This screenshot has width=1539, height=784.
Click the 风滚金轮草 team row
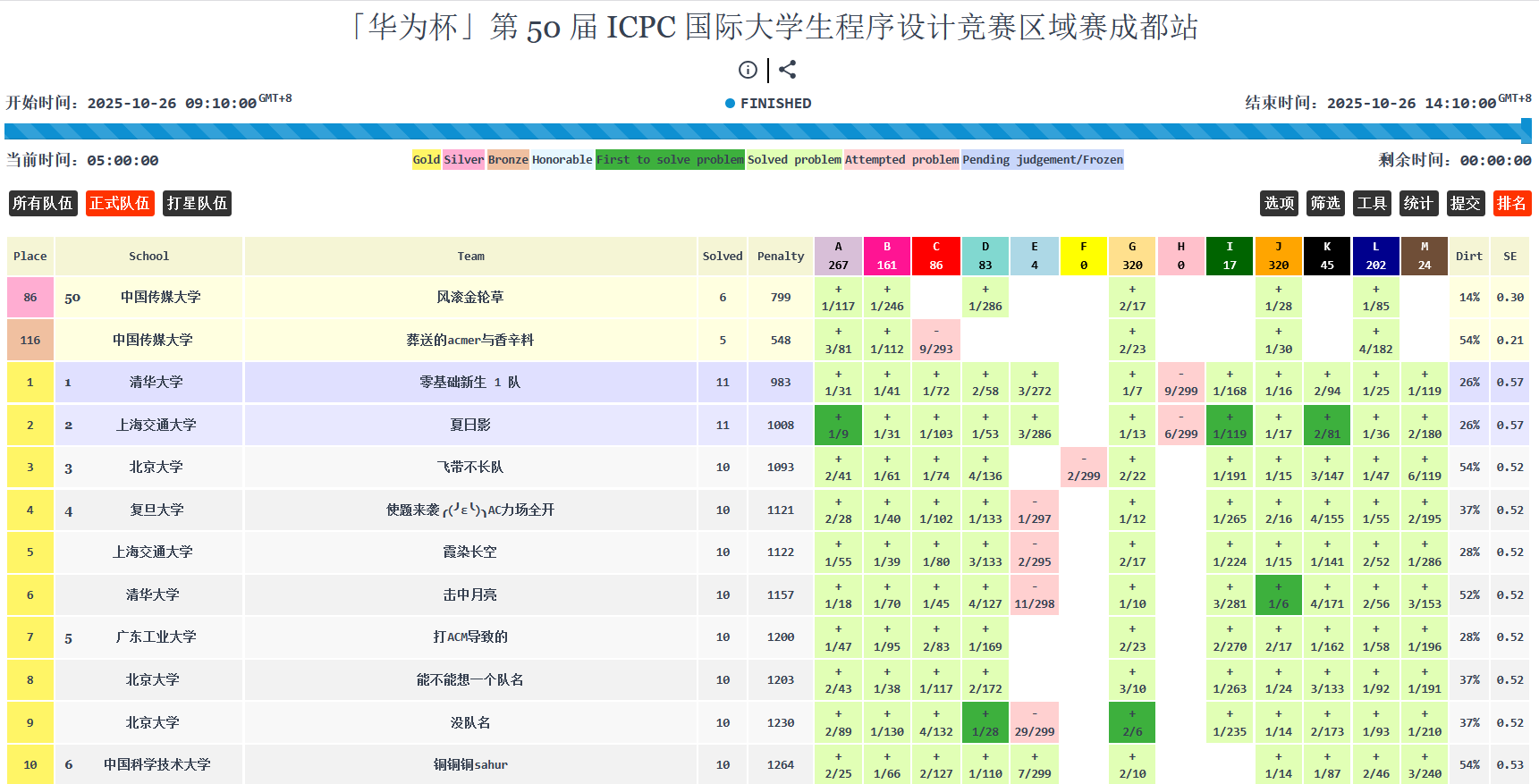pos(469,298)
